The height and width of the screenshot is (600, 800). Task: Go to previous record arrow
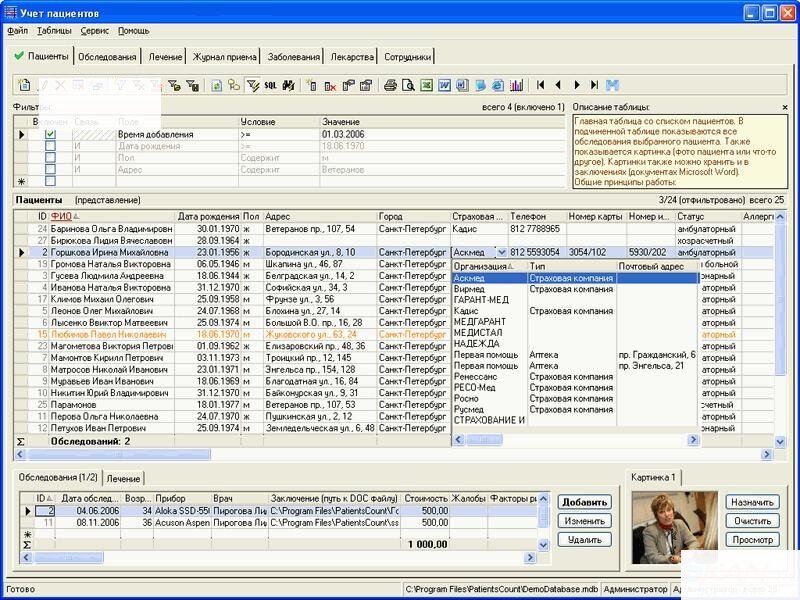(x=558, y=85)
